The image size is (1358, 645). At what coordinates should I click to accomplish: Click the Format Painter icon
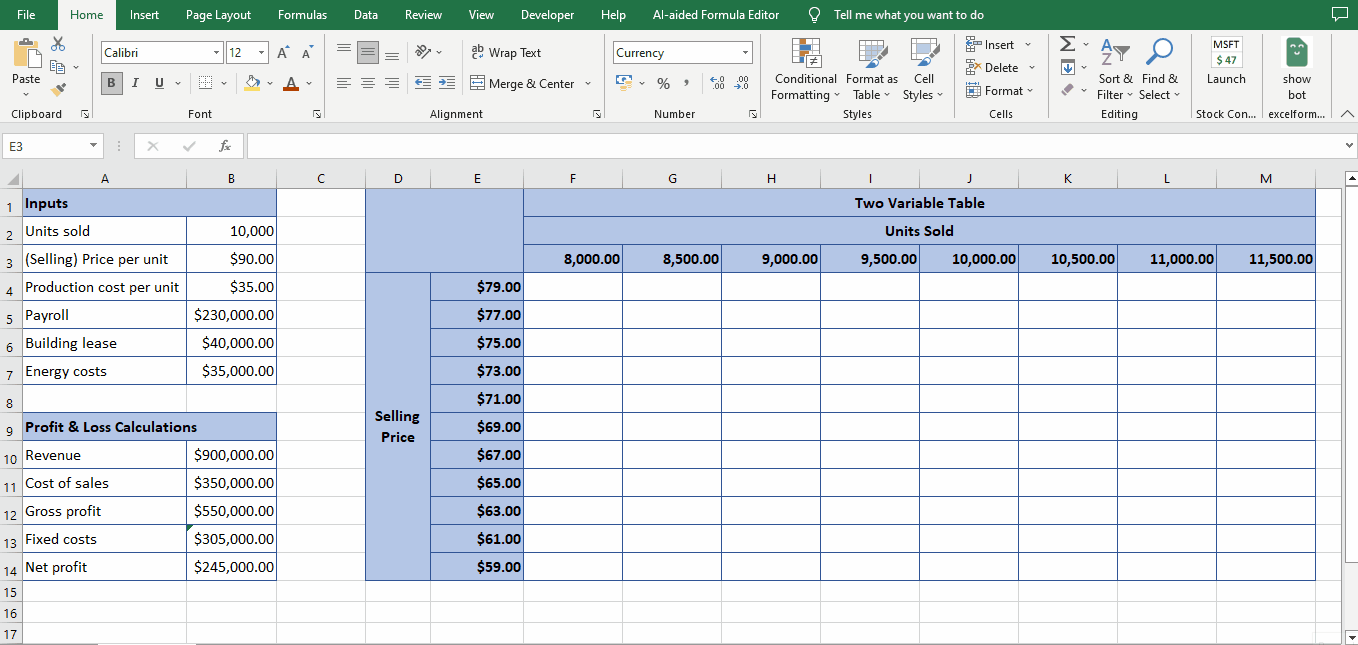pos(58,91)
